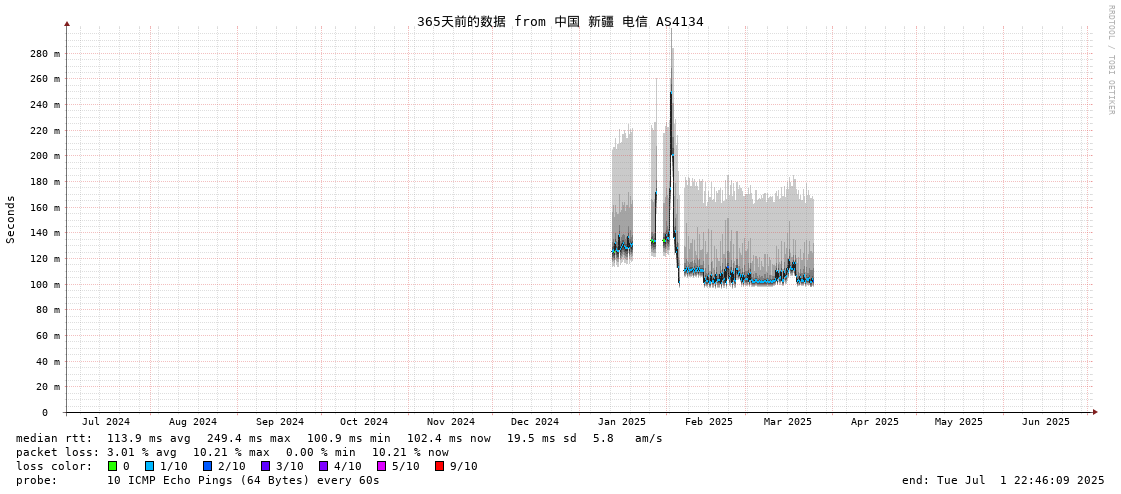Click the 'May 2025' axis label
Image resolution: width=1121 pixels, height=494 pixels.
click(x=959, y=422)
